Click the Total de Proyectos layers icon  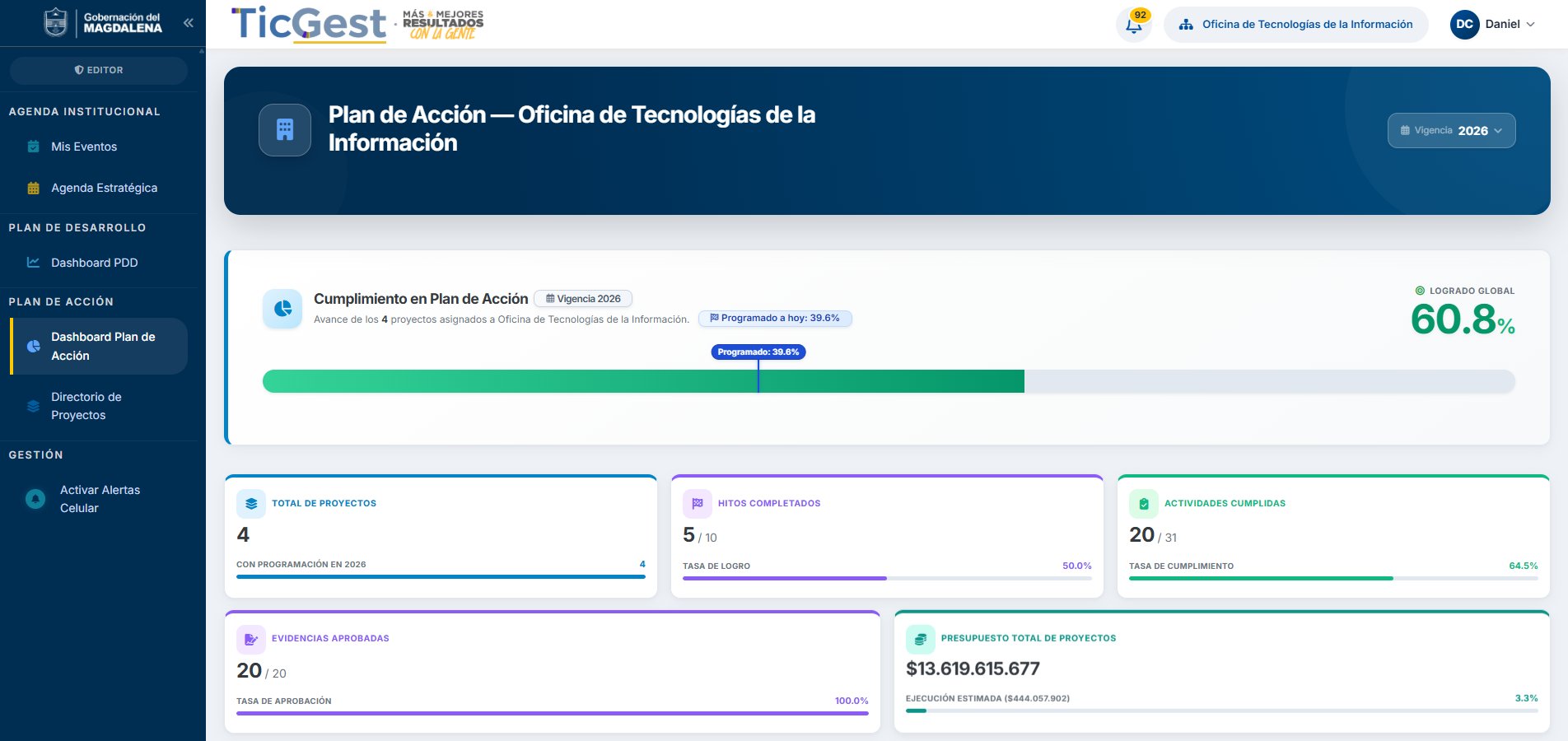point(251,504)
